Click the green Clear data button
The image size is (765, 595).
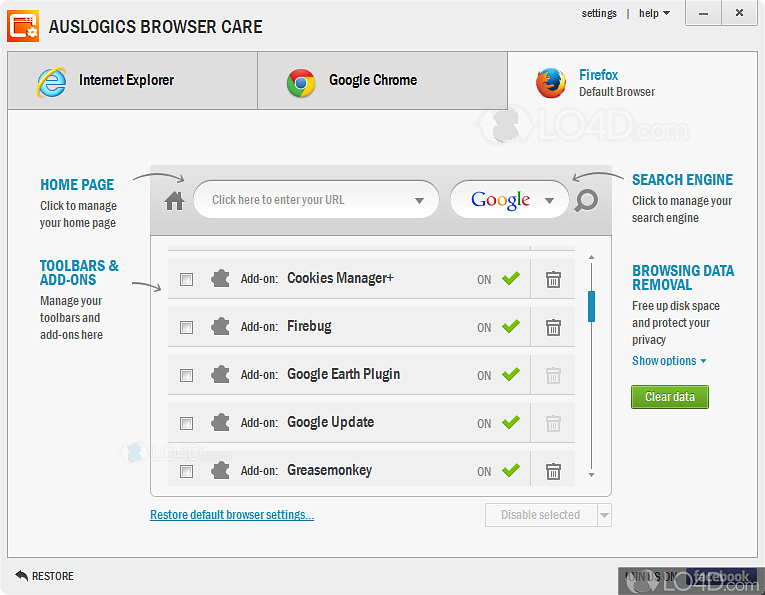(669, 397)
